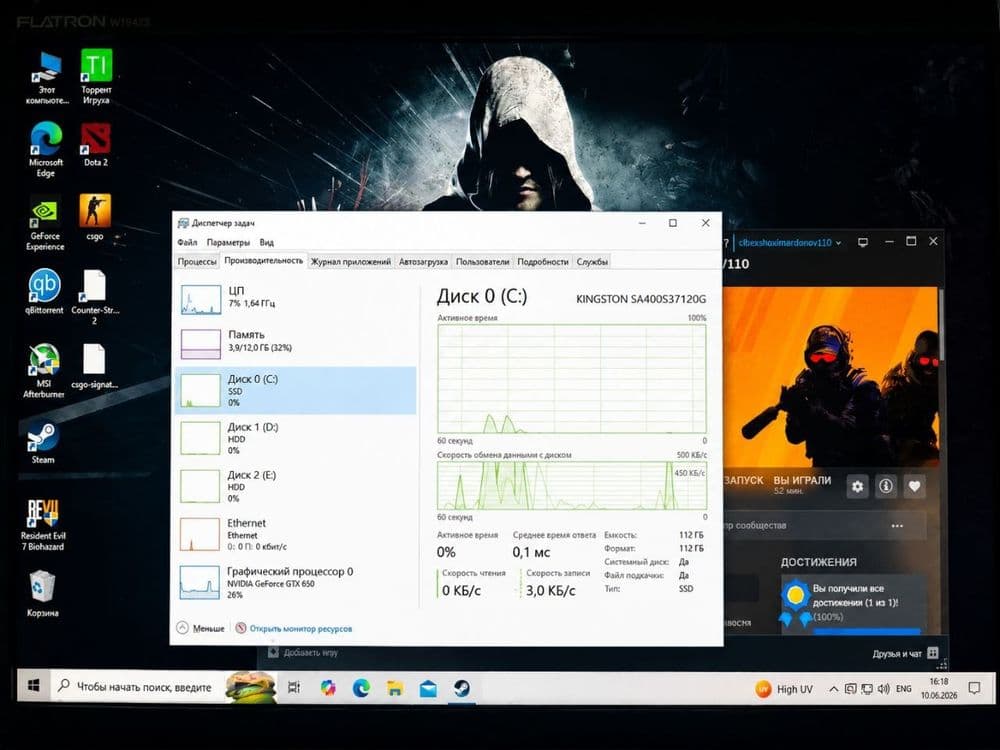Open the Mail app in the taskbar
The height and width of the screenshot is (750, 1000).
tap(429, 688)
